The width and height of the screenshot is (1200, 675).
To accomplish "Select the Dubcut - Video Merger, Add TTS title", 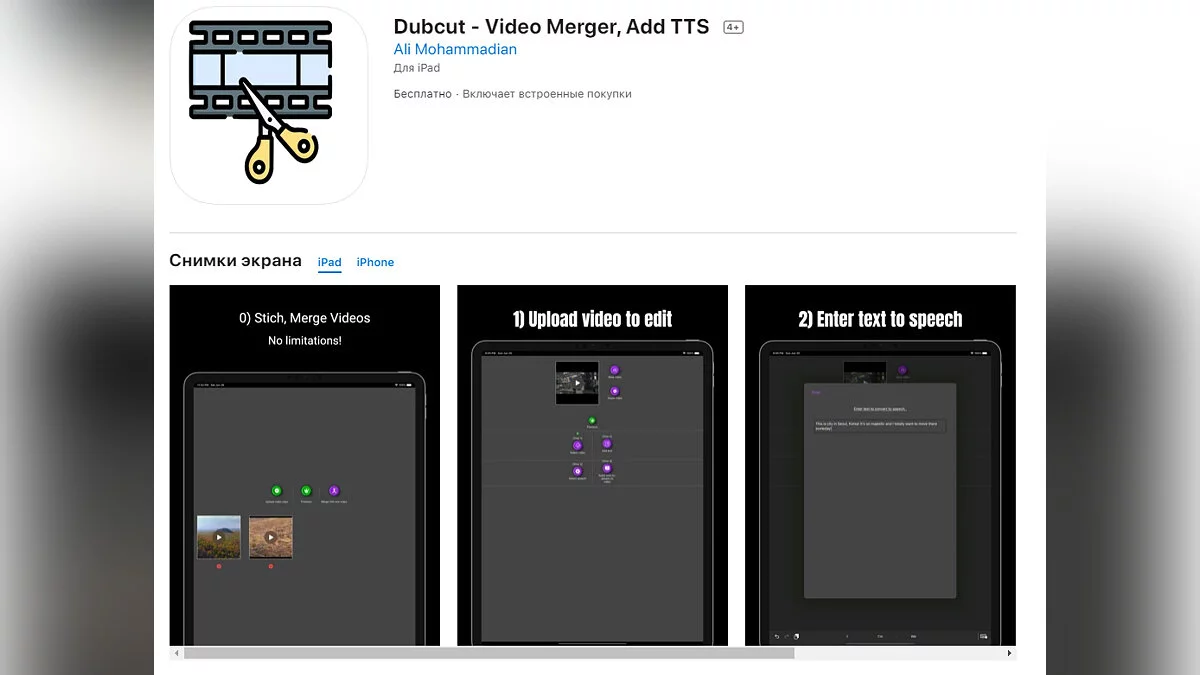I will click(x=551, y=27).
